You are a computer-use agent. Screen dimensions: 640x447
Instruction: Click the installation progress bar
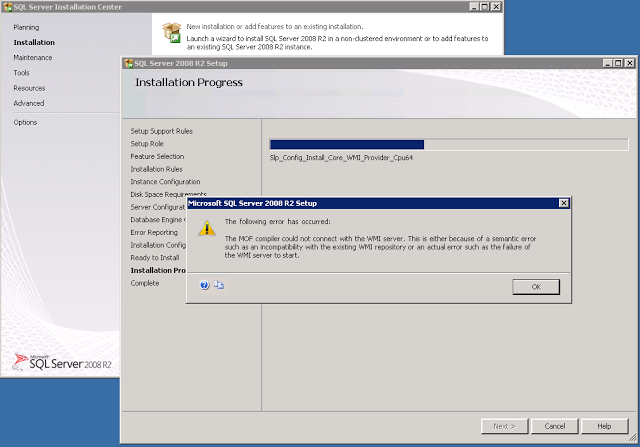[449, 145]
